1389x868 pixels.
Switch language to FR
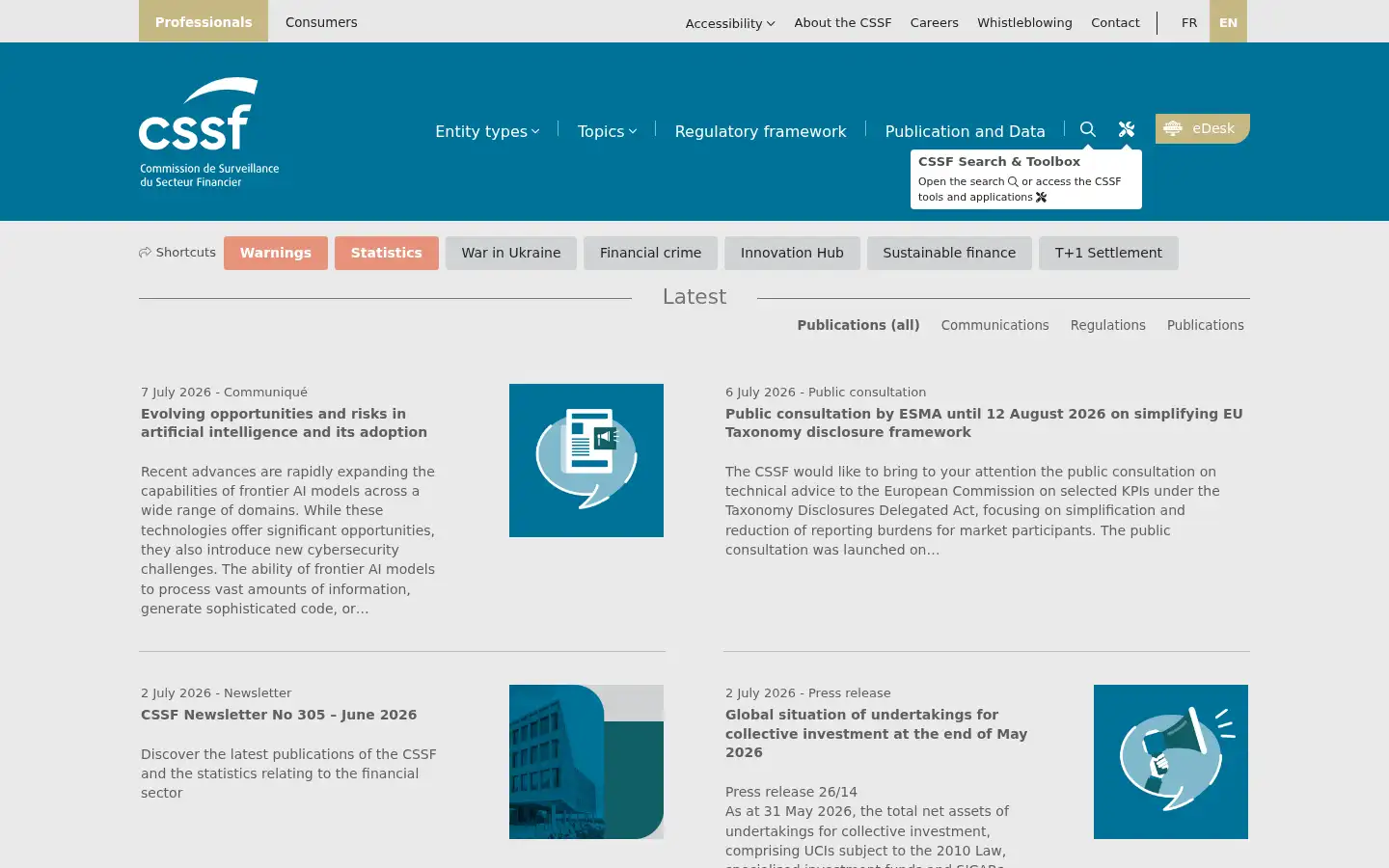[1189, 22]
